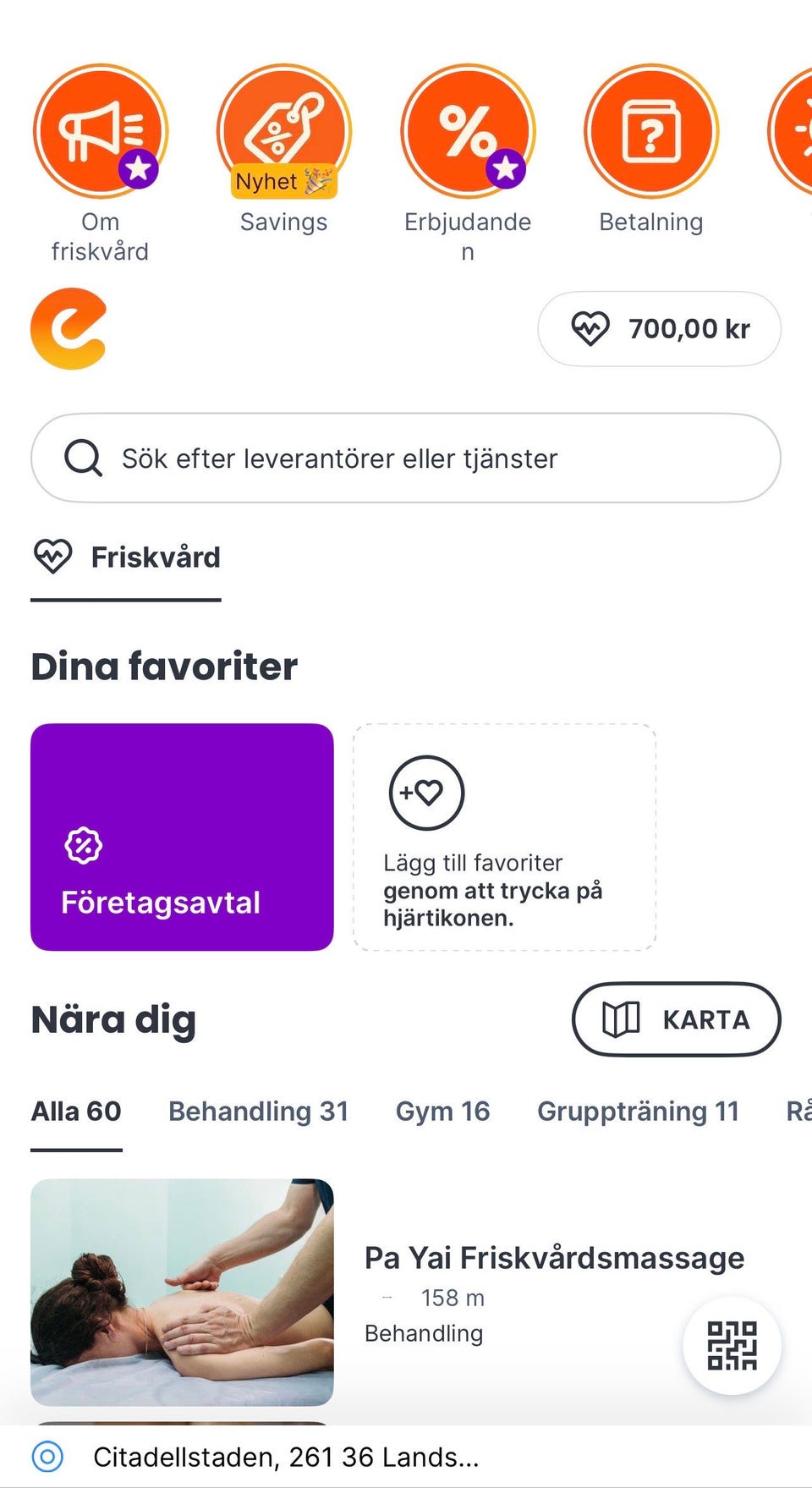Open the Företagsavtal favorite card
This screenshot has height=1488, width=812.
(x=182, y=837)
